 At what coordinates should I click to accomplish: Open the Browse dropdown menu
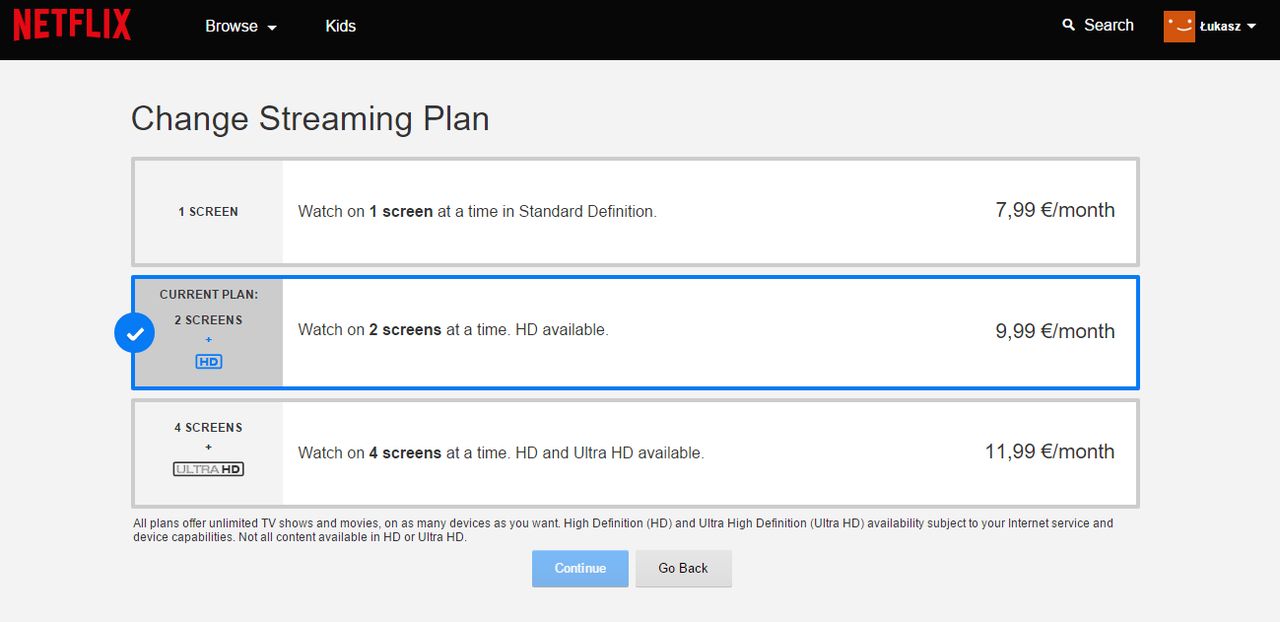241,26
